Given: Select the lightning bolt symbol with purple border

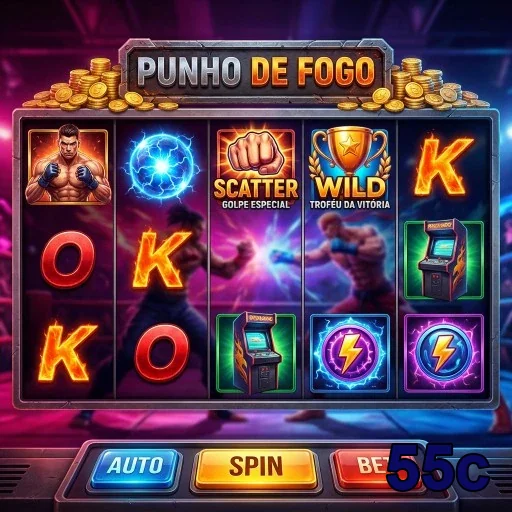Looking at the screenshot, I should [x=444, y=353].
